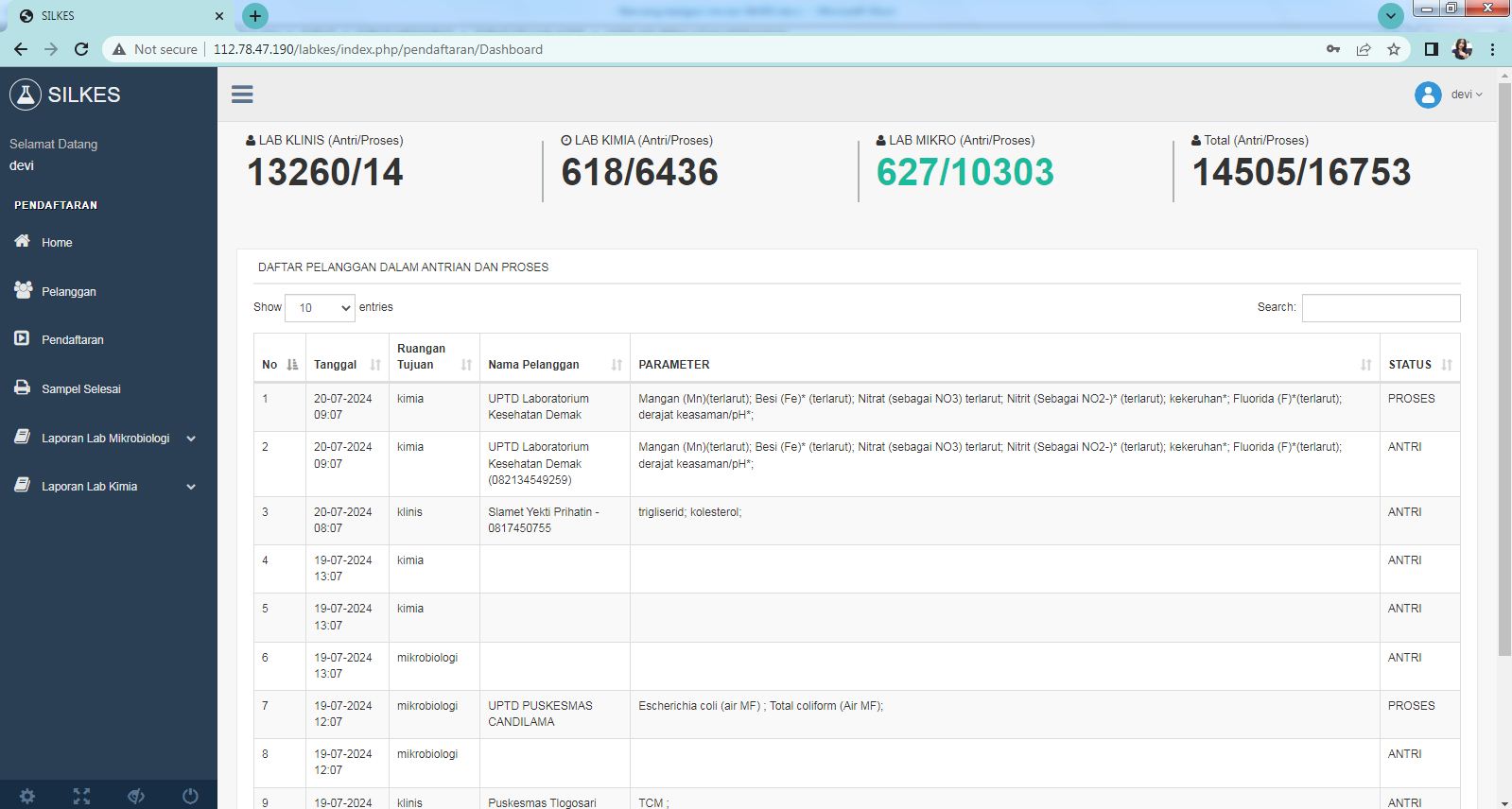Expand the Laporan Lab Kimia menu

click(106, 487)
